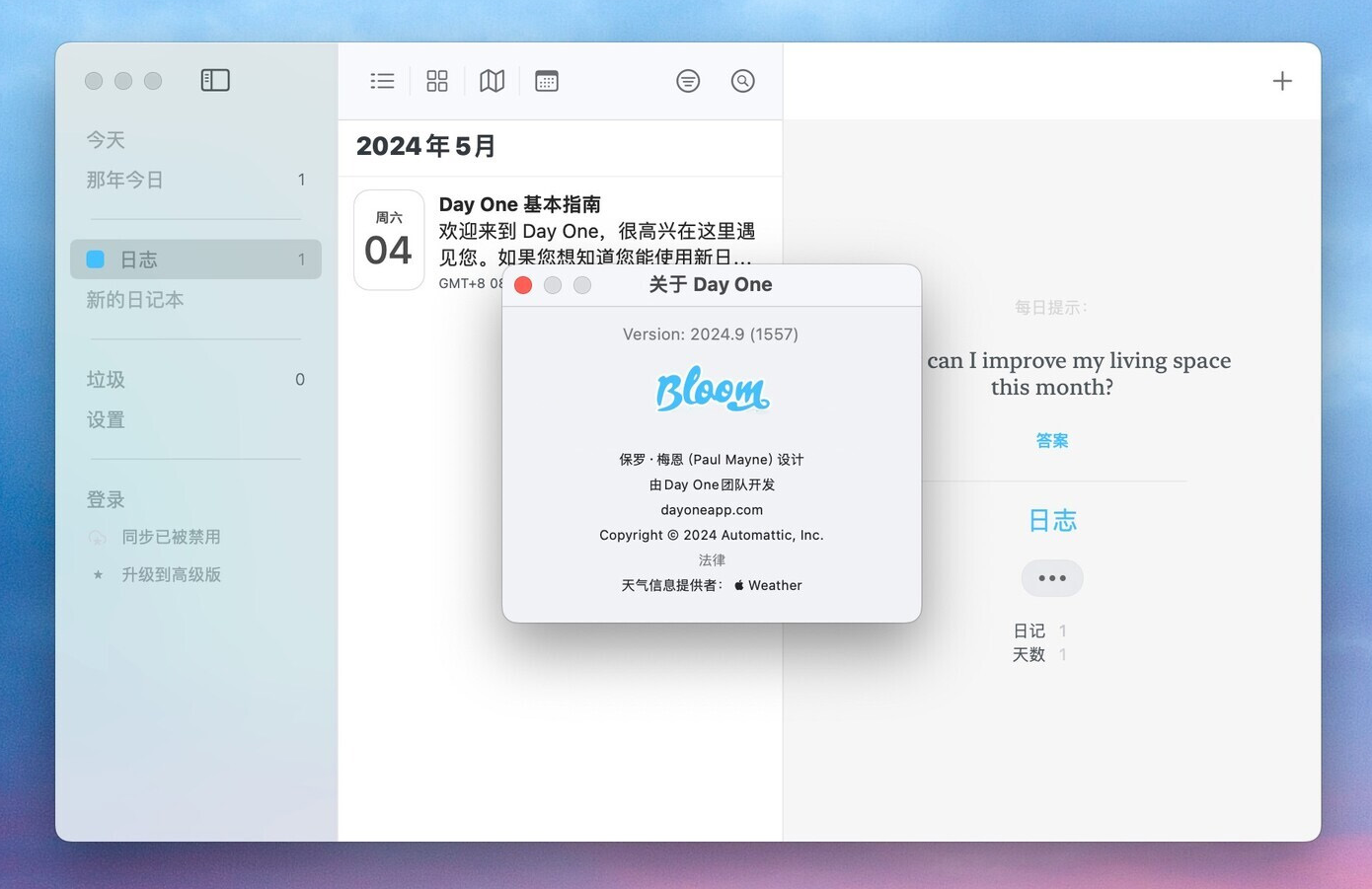Open the three-dots journal options button

(x=1052, y=578)
